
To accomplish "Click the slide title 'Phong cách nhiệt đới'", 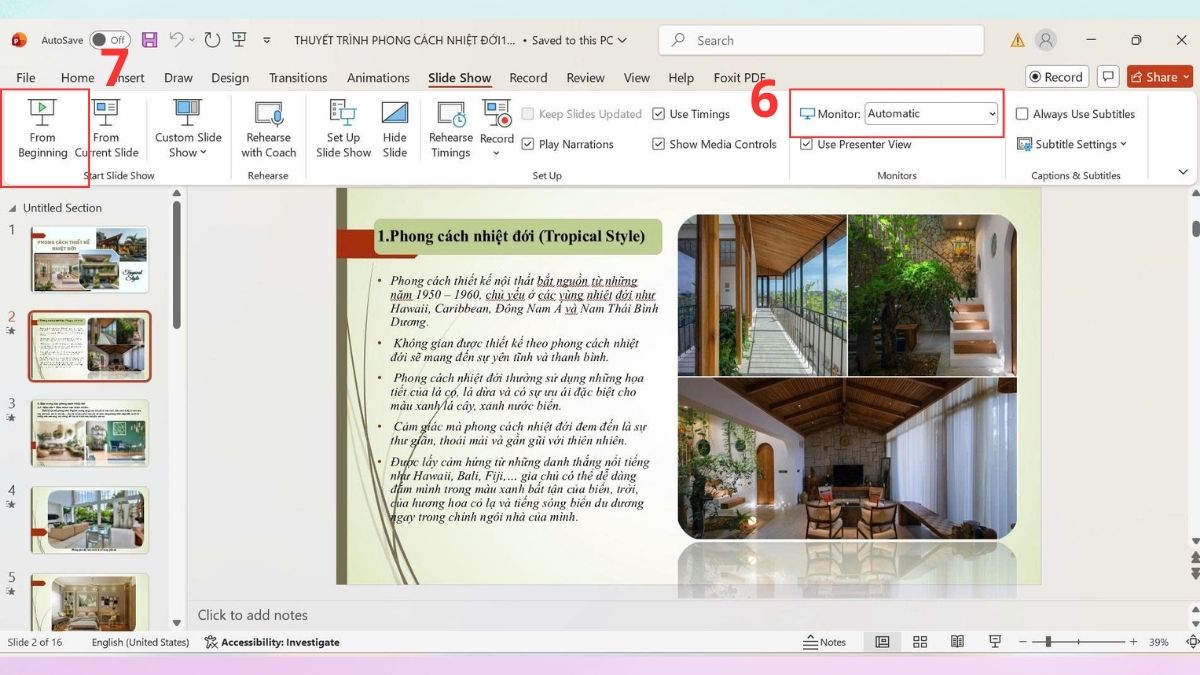I will coord(517,237).
